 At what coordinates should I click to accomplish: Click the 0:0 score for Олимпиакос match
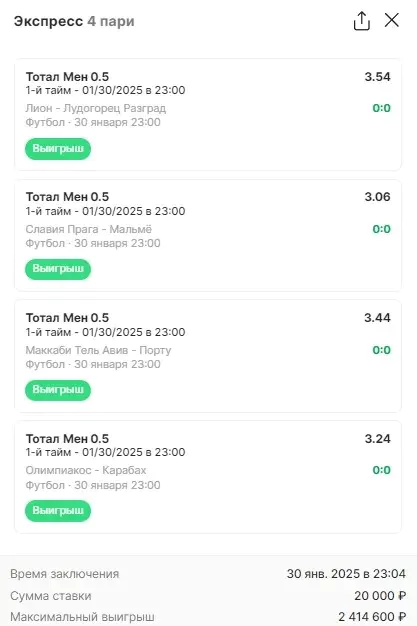click(381, 470)
